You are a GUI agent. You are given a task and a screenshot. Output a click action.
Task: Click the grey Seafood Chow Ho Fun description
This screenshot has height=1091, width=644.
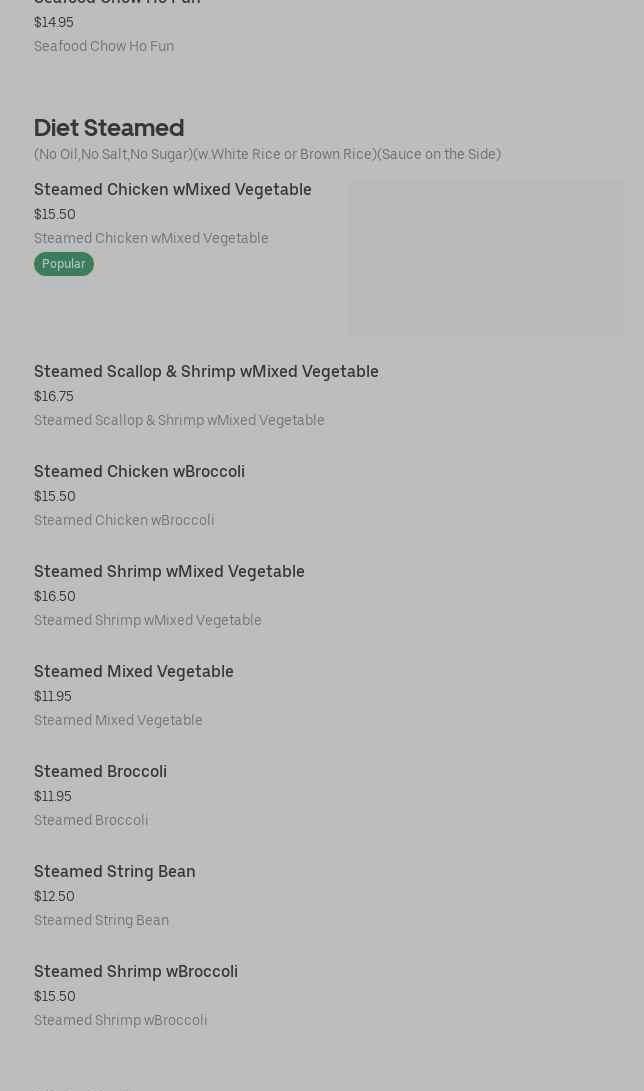104,47
